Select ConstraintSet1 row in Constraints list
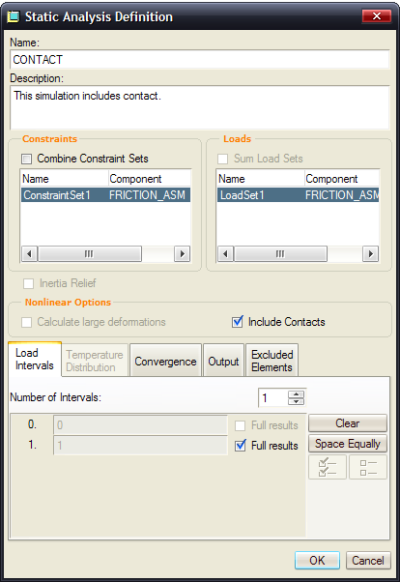The width and height of the screenshot is (400, 582). (106, 195)
